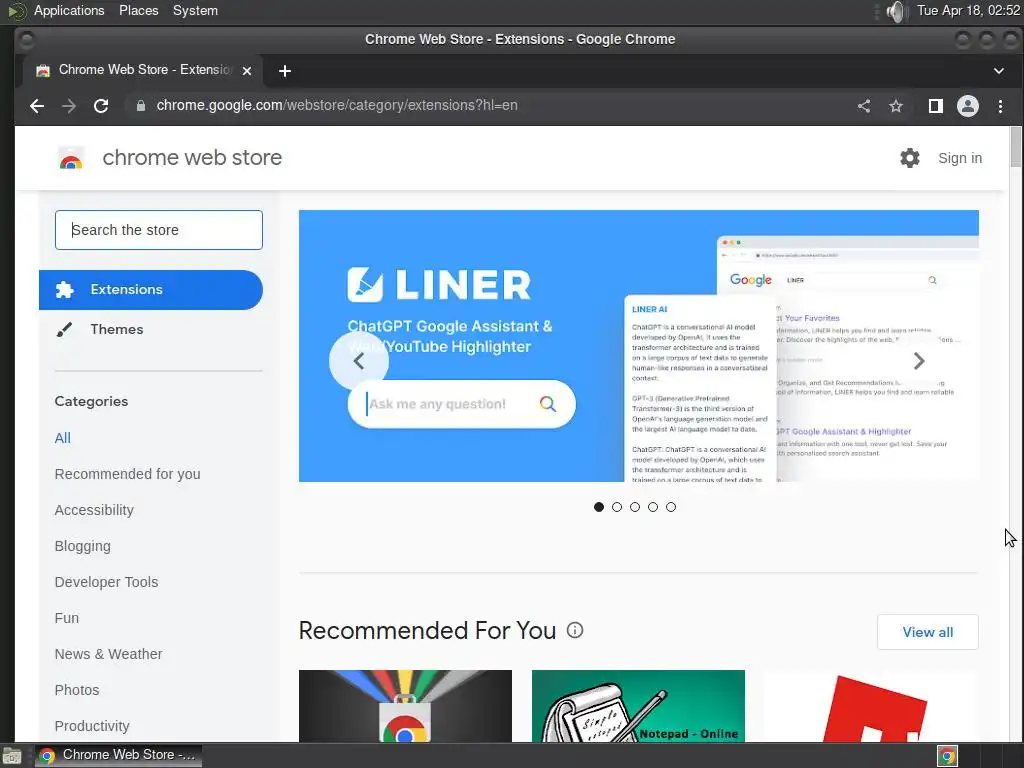
Task: Choose the News & Weather category
Action: coord(108,654)
